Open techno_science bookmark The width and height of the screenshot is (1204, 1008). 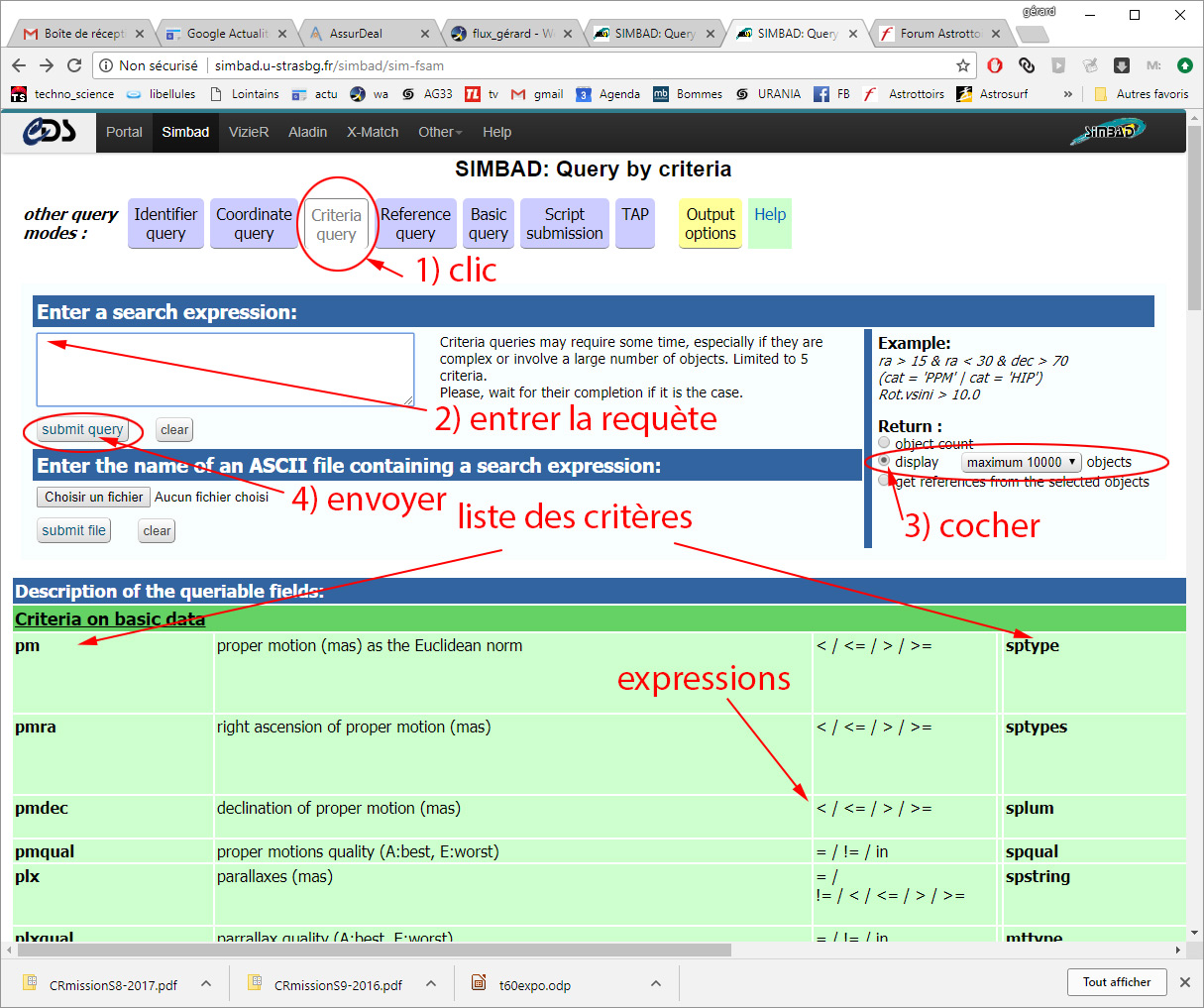pyautogui.click(x=62, y=94)
